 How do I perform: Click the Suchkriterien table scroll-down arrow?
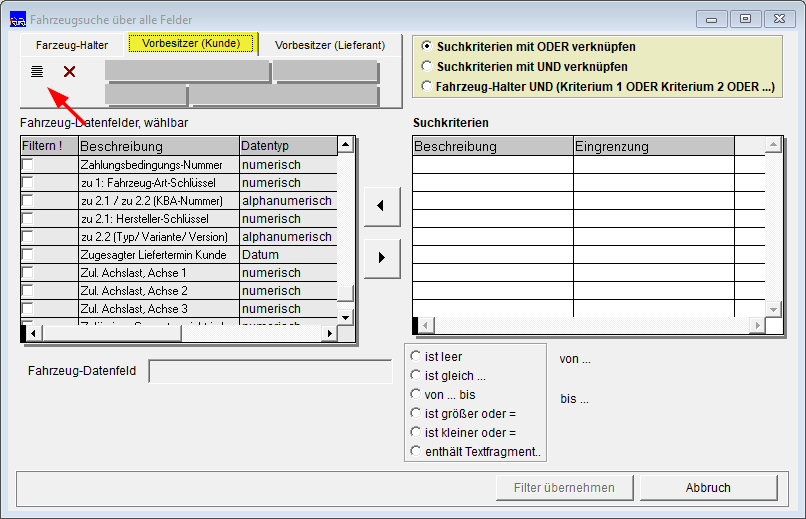tap(773, 309)
